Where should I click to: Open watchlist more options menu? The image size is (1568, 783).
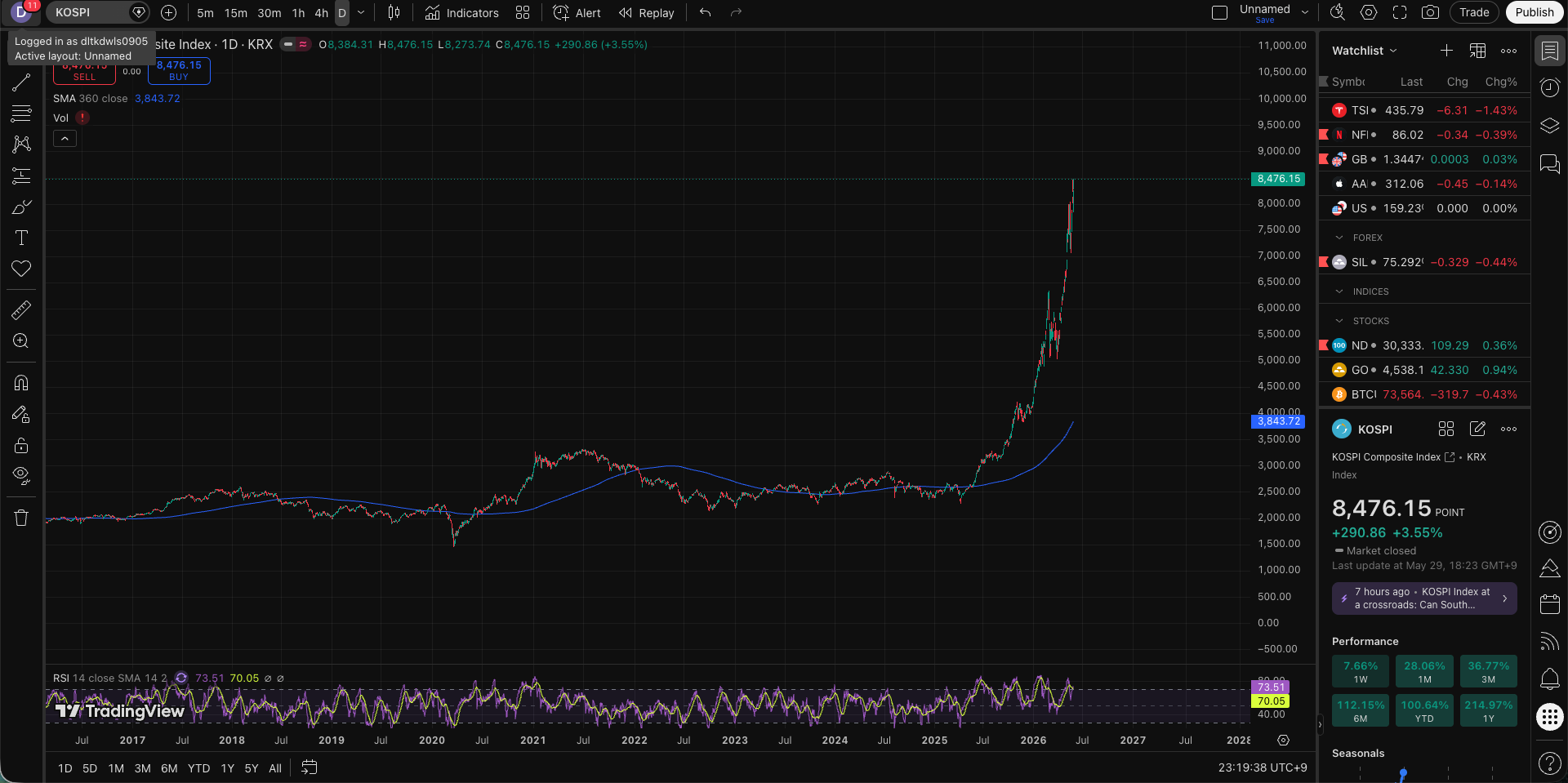pos(1508,51)
